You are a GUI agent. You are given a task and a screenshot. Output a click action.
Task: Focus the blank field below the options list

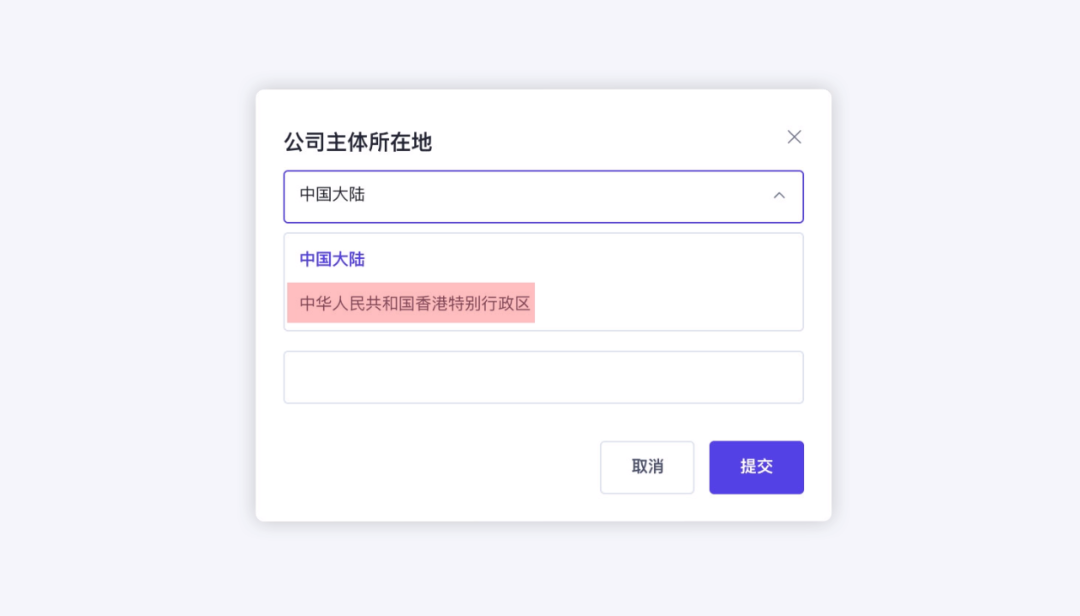[544, 377]
